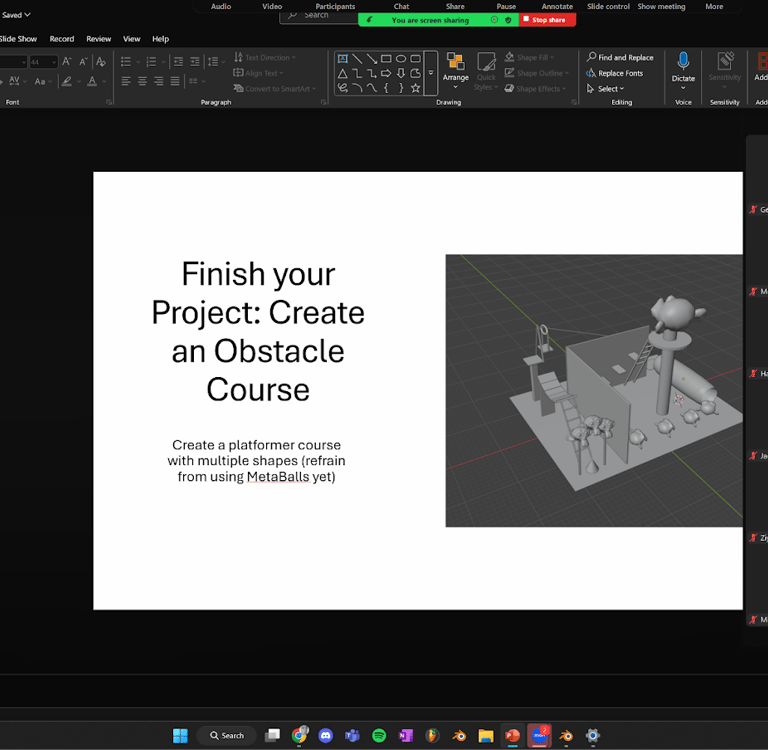The image size is (768, 750).
Task: Open the Arrange tool in Drawing group
Action: pos(456,68)
